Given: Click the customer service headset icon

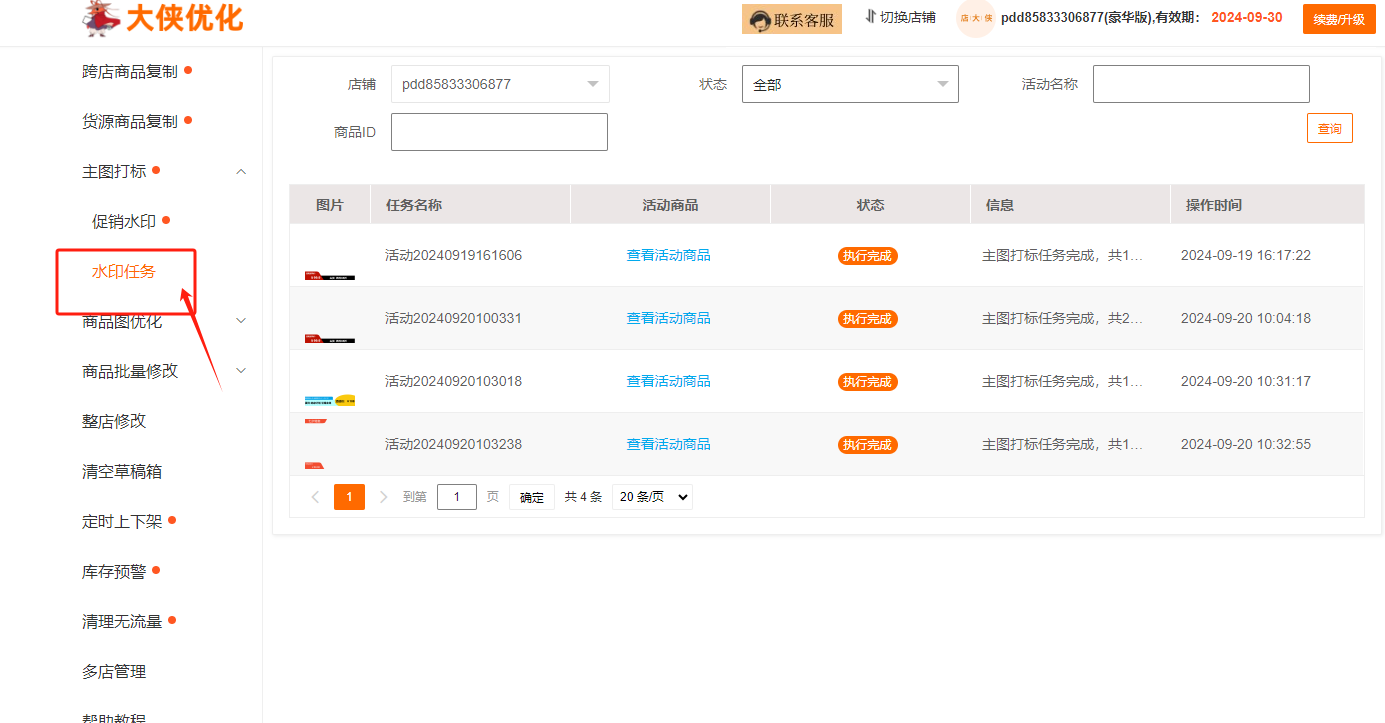Looking at the screenshot, I should tap(759, 20).
